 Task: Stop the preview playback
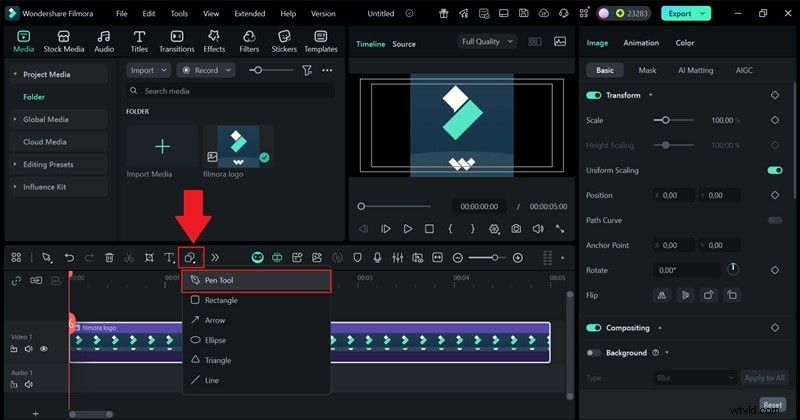tap(429, 229)
